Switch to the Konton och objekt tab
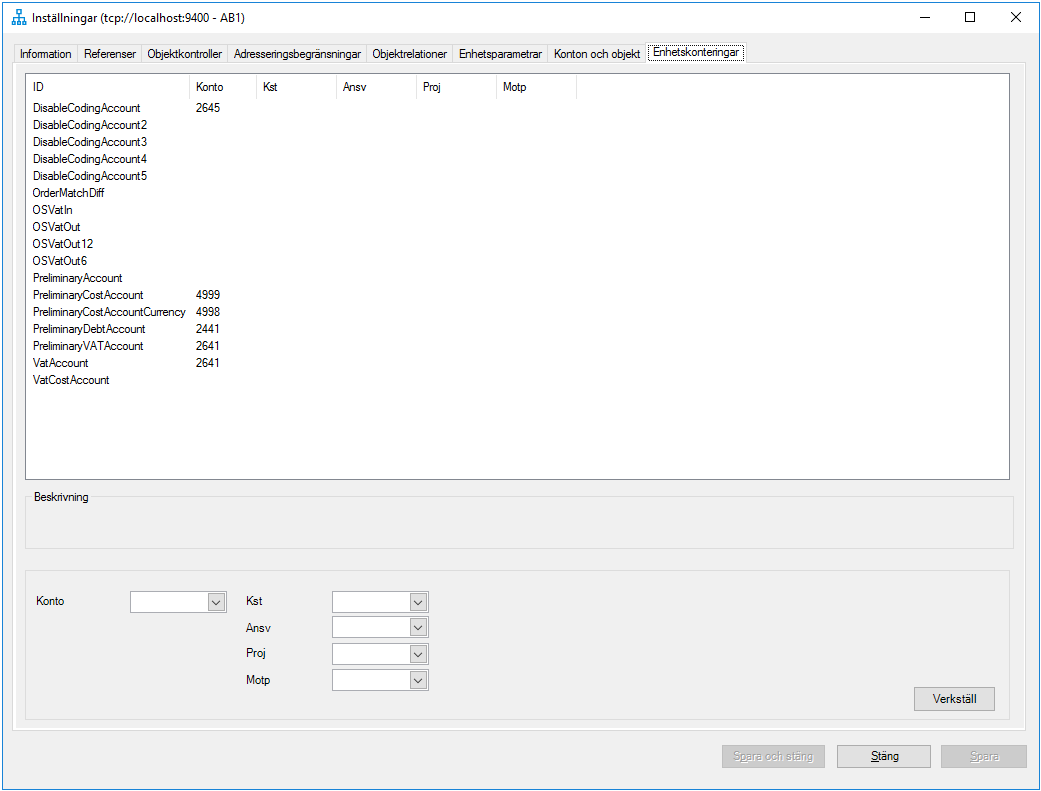The width and height of the screenshot is (1041, 791). pyautogui.click(x=596, y=54)
